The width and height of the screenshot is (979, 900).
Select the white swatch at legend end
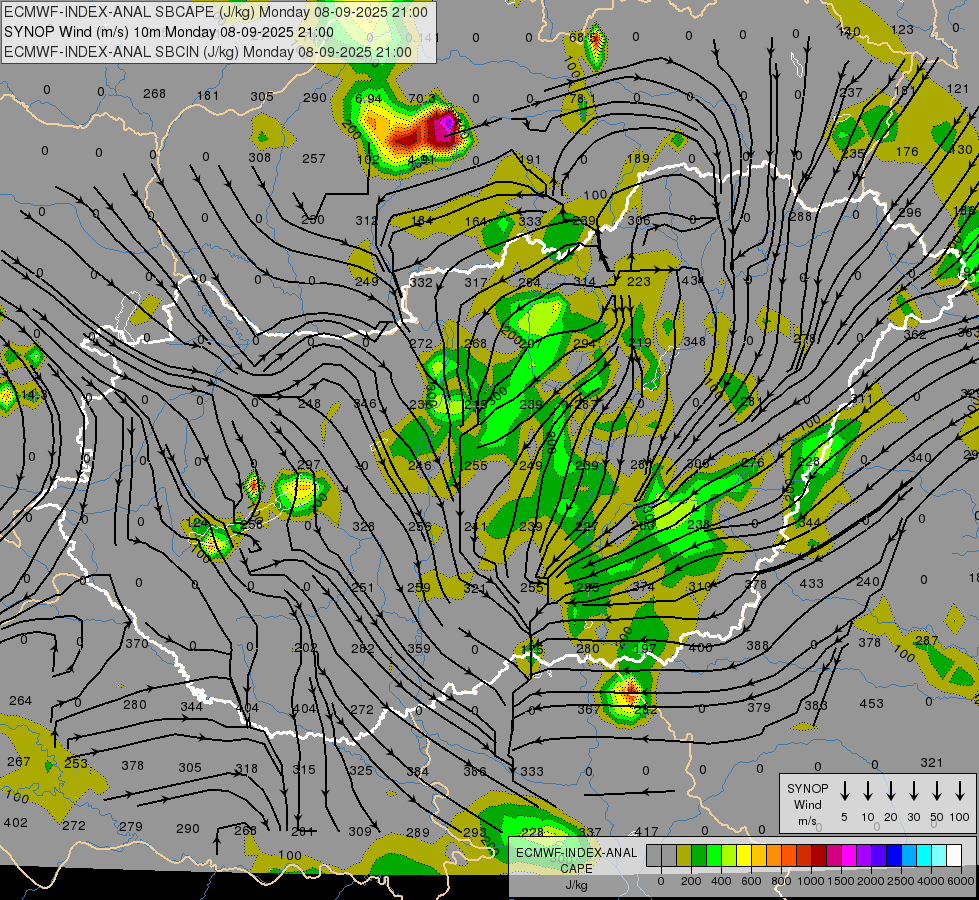[953, 855]
